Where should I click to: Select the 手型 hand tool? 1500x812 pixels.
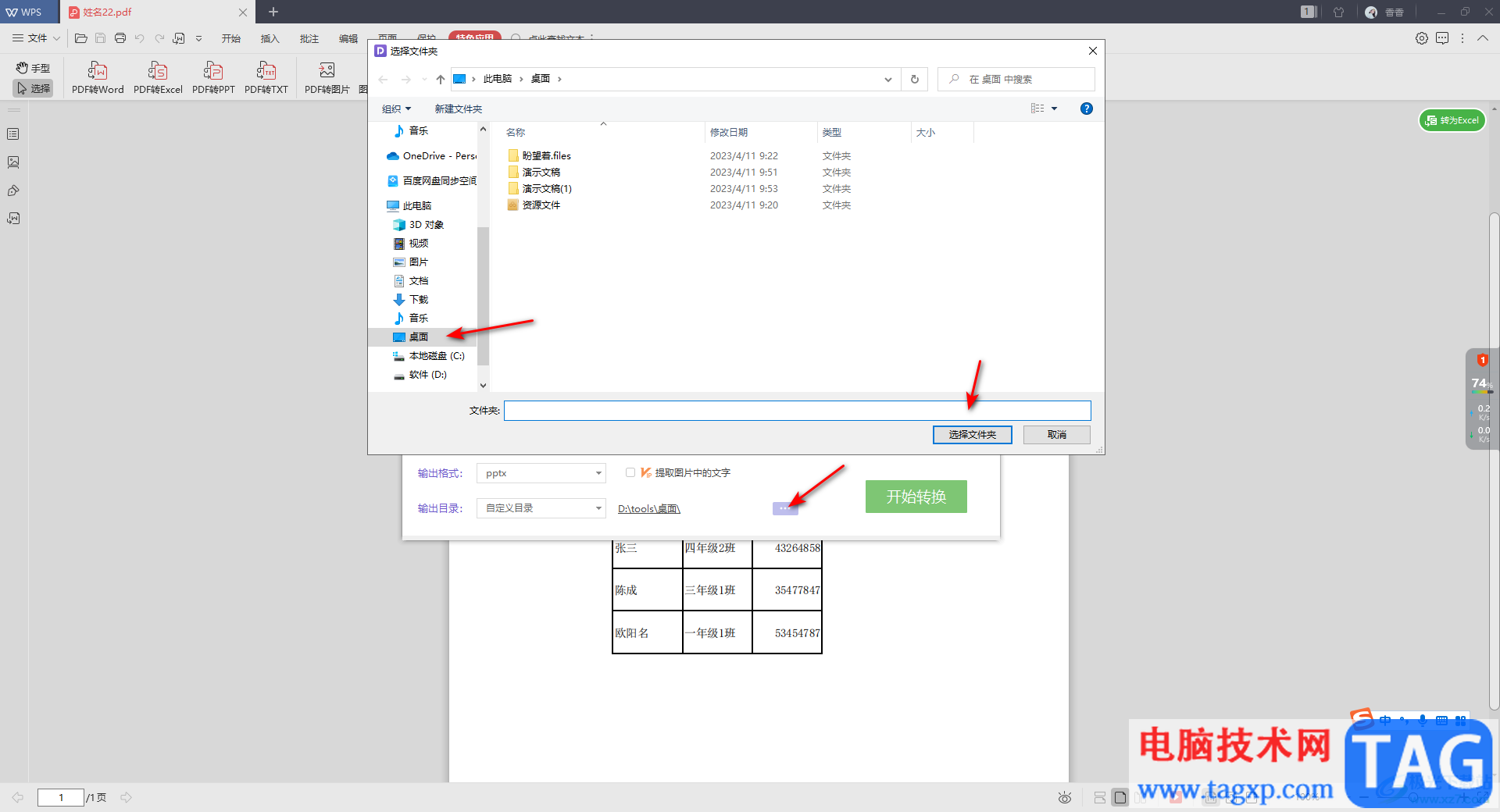coord(33,68)
